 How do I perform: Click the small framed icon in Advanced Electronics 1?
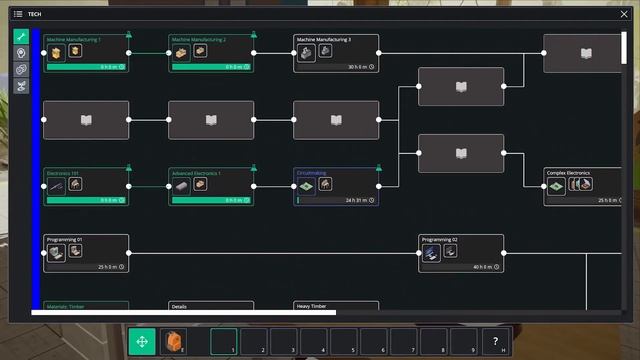coord(200,184)
